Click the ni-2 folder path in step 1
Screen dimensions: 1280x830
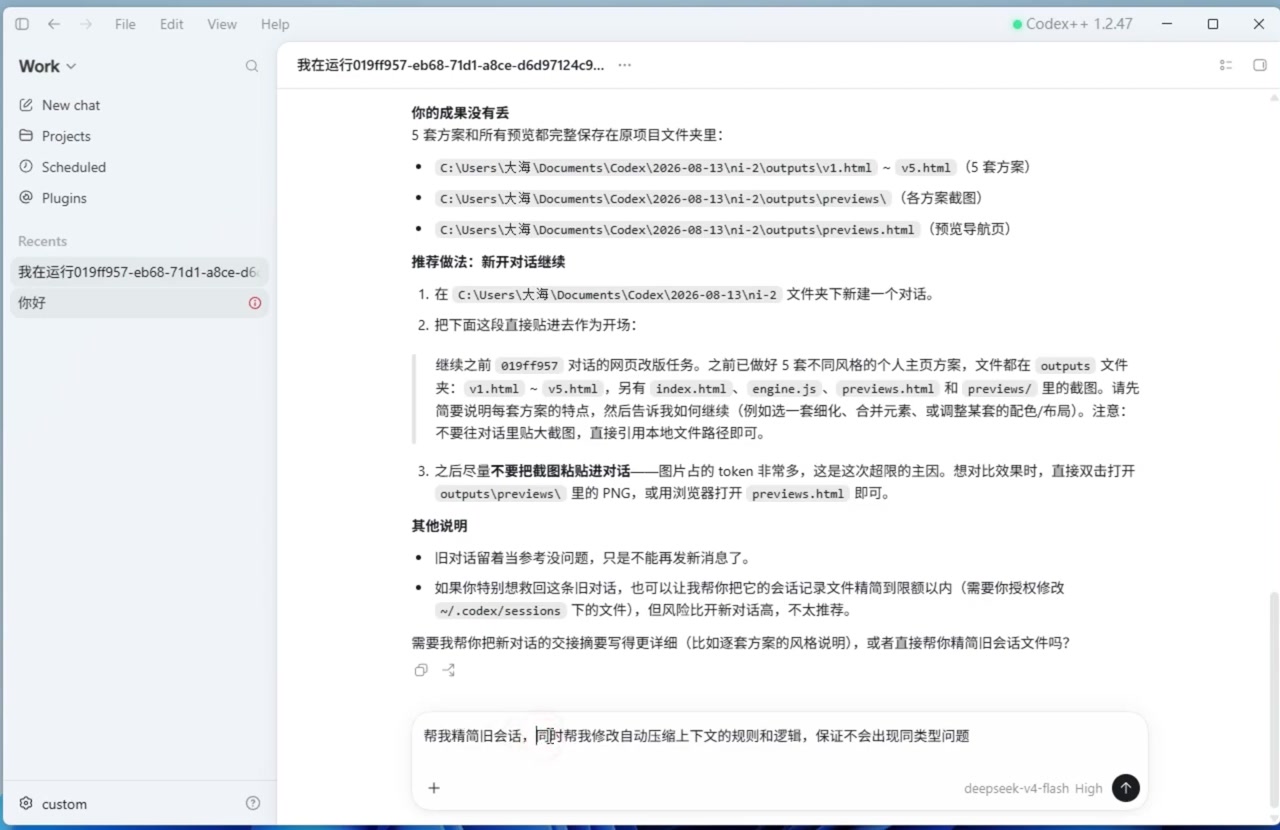point(617,295)
